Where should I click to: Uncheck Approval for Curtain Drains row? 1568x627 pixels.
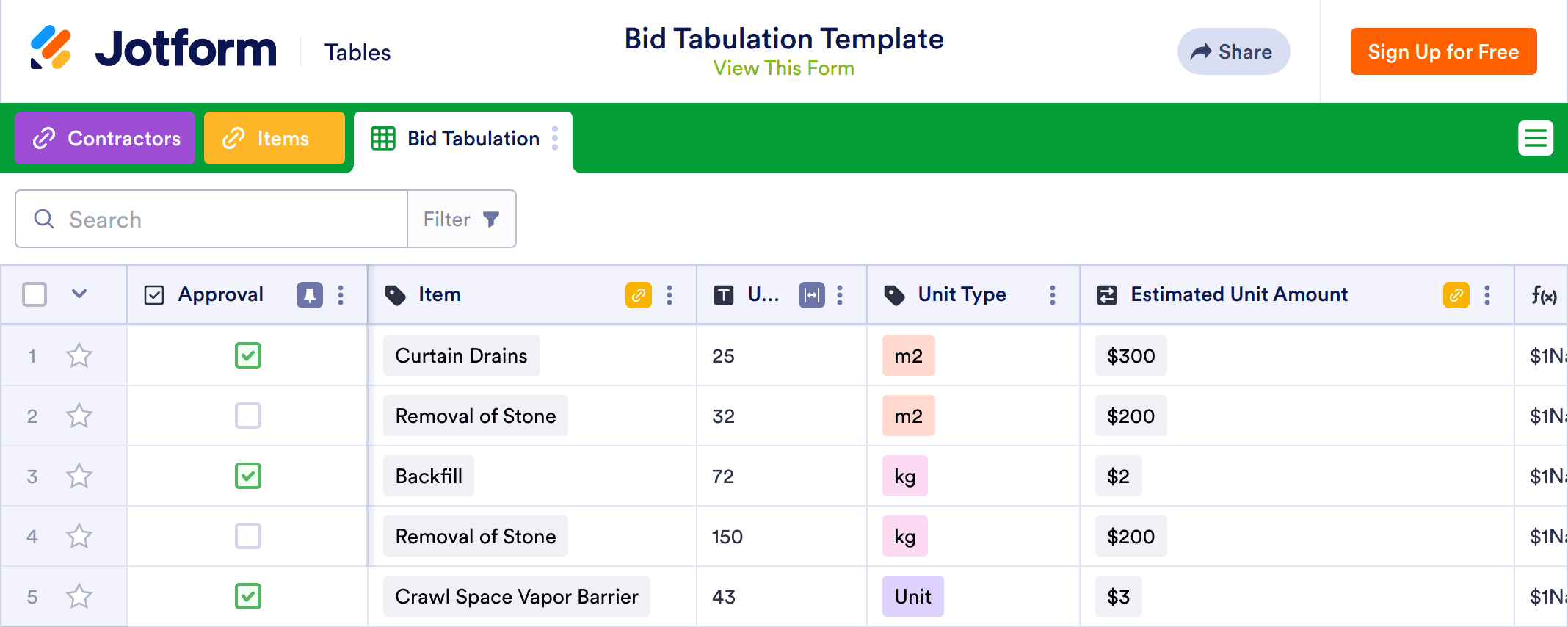point(248,356)
